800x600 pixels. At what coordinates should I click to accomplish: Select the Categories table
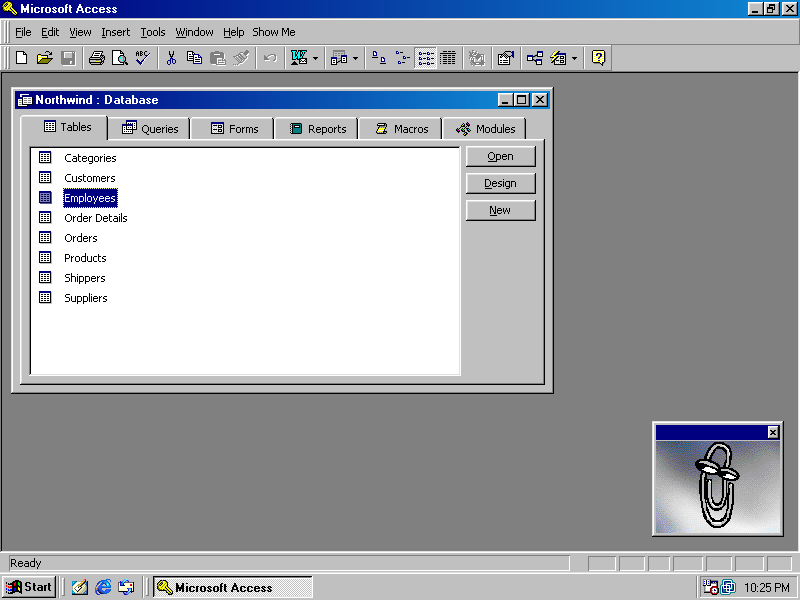(90, 158)
